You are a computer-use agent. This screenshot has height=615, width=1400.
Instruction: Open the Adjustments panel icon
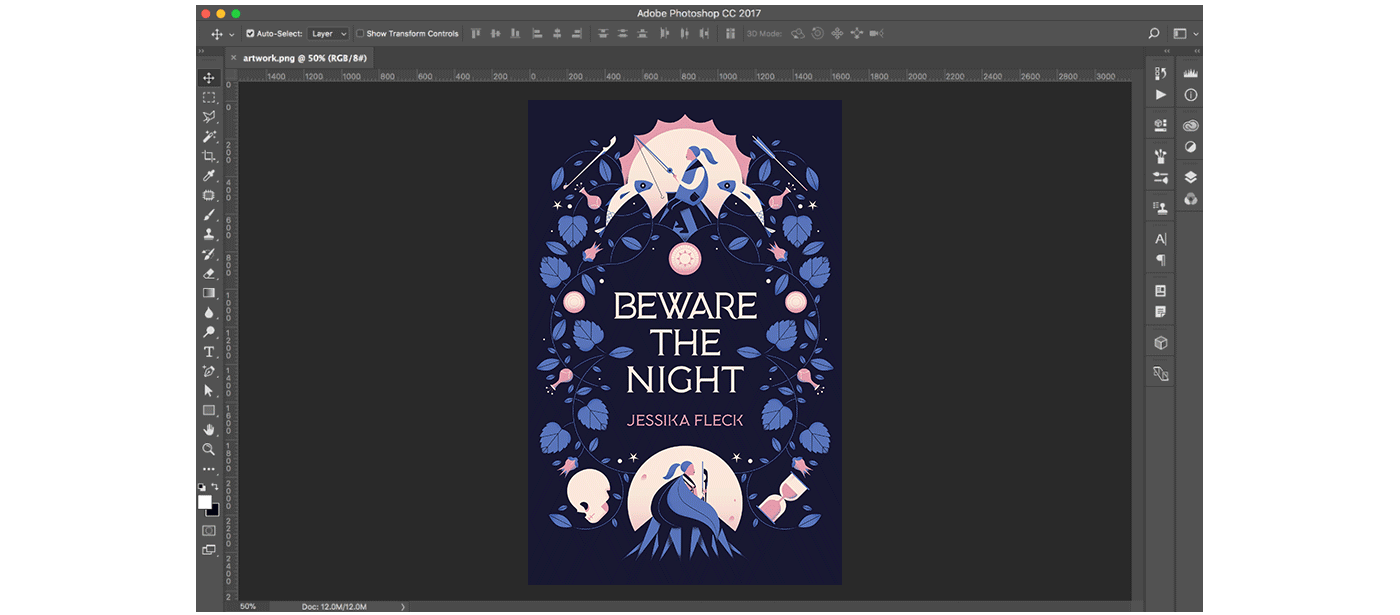[1190, 147]
